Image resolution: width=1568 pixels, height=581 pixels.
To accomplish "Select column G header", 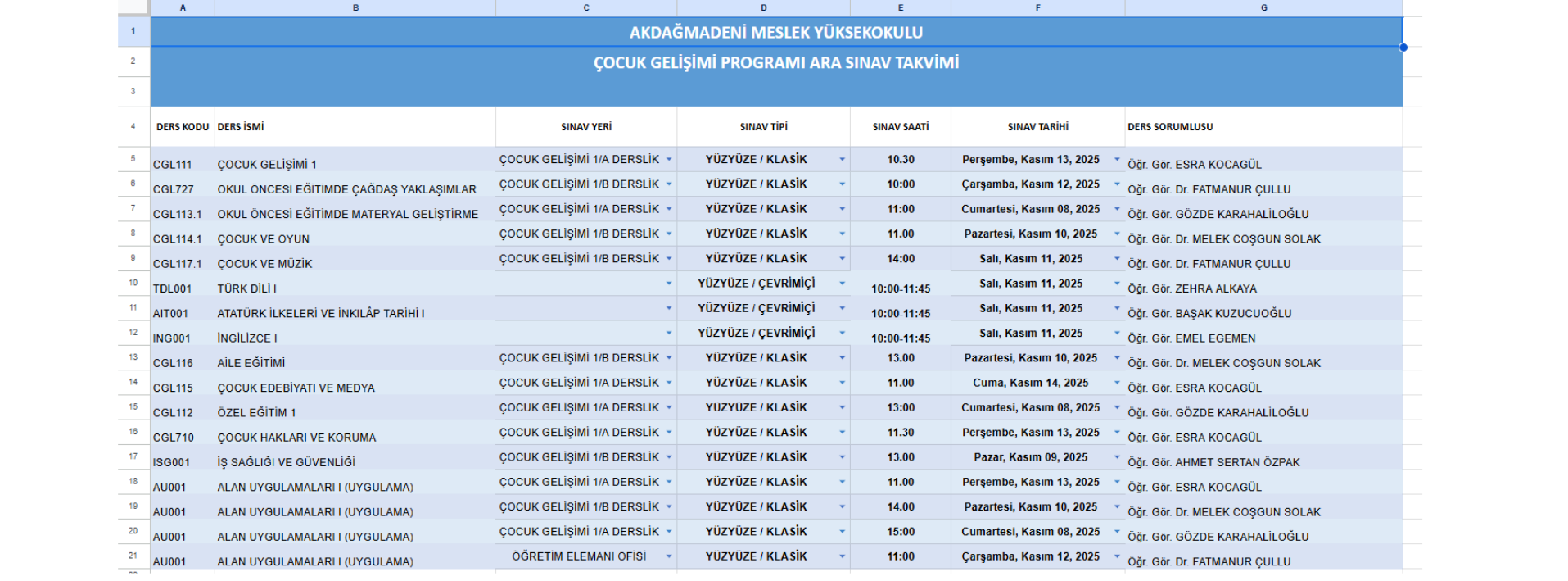I will click(x=1263, y=7).
